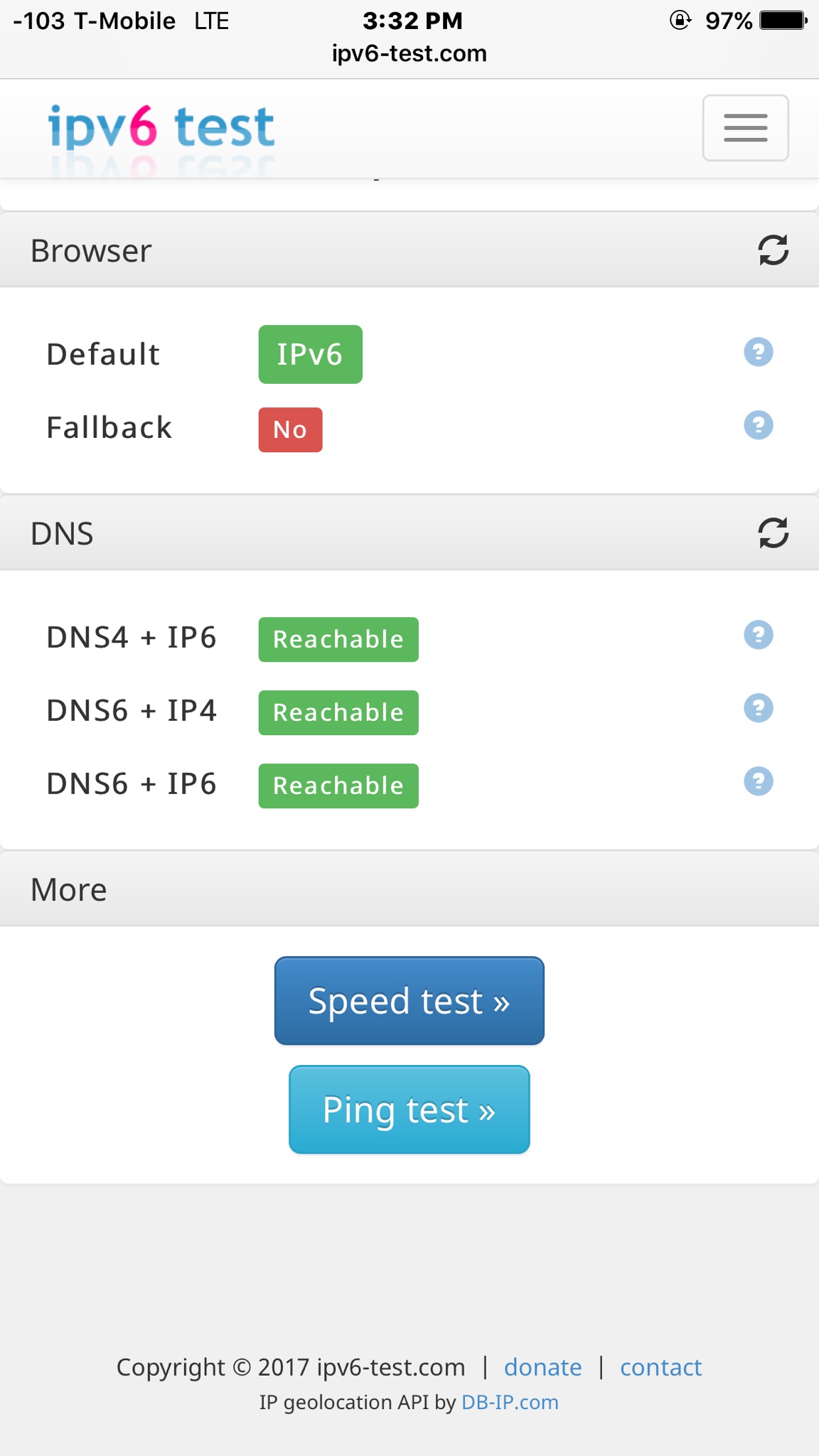Screen dimensions: 819x1456
Task: Open help for Default protocol row
Action: pyautogui.click(x=758, y=352)
